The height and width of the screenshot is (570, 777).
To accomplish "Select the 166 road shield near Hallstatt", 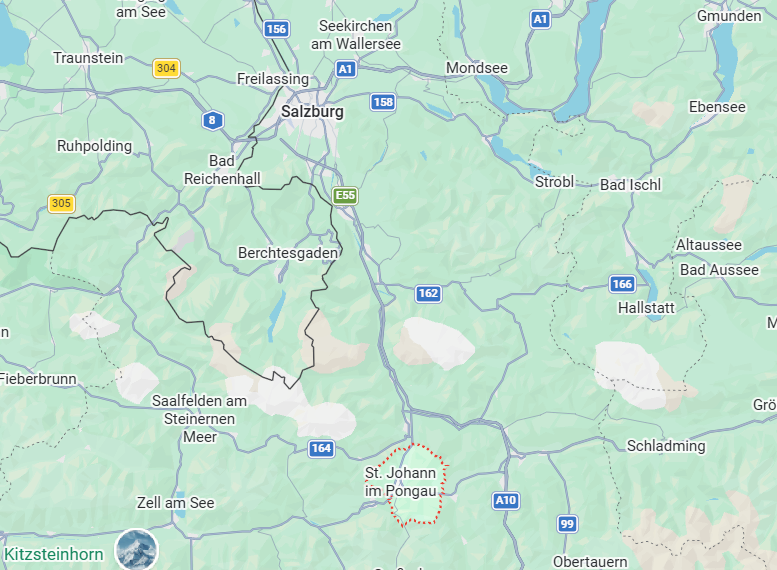I will pyautogui.click(x=622, y=284).
